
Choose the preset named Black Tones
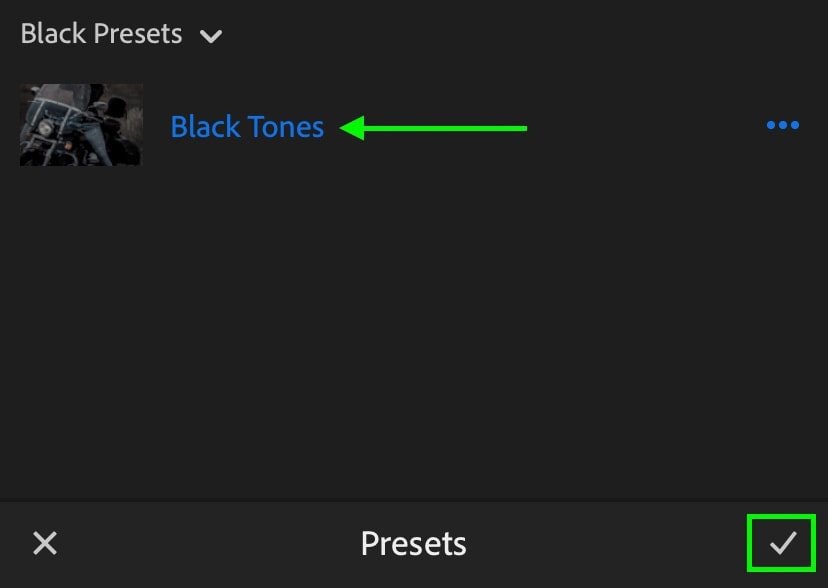click(247, 127)
